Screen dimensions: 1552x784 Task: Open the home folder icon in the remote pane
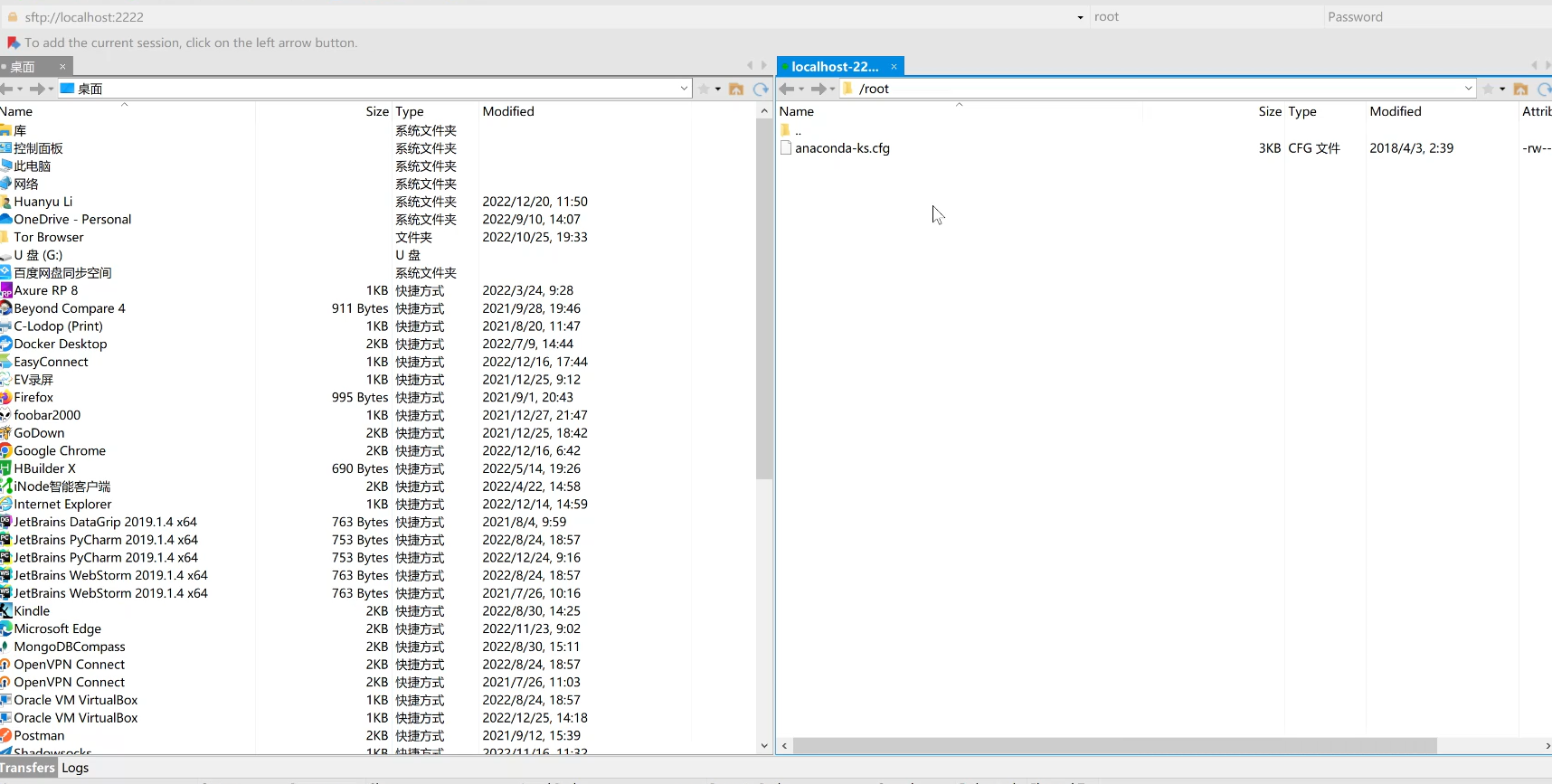tap(1520, 89)
